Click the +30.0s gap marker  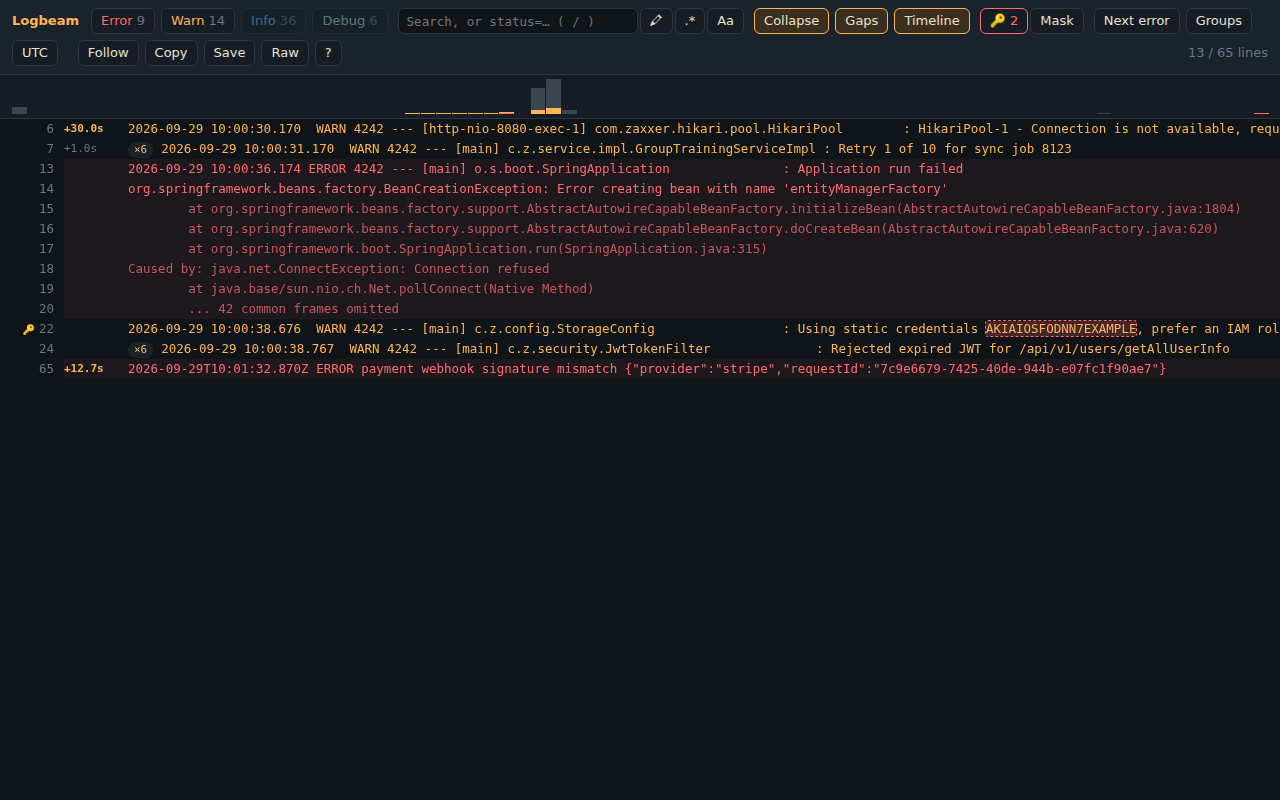coord(84,129)
